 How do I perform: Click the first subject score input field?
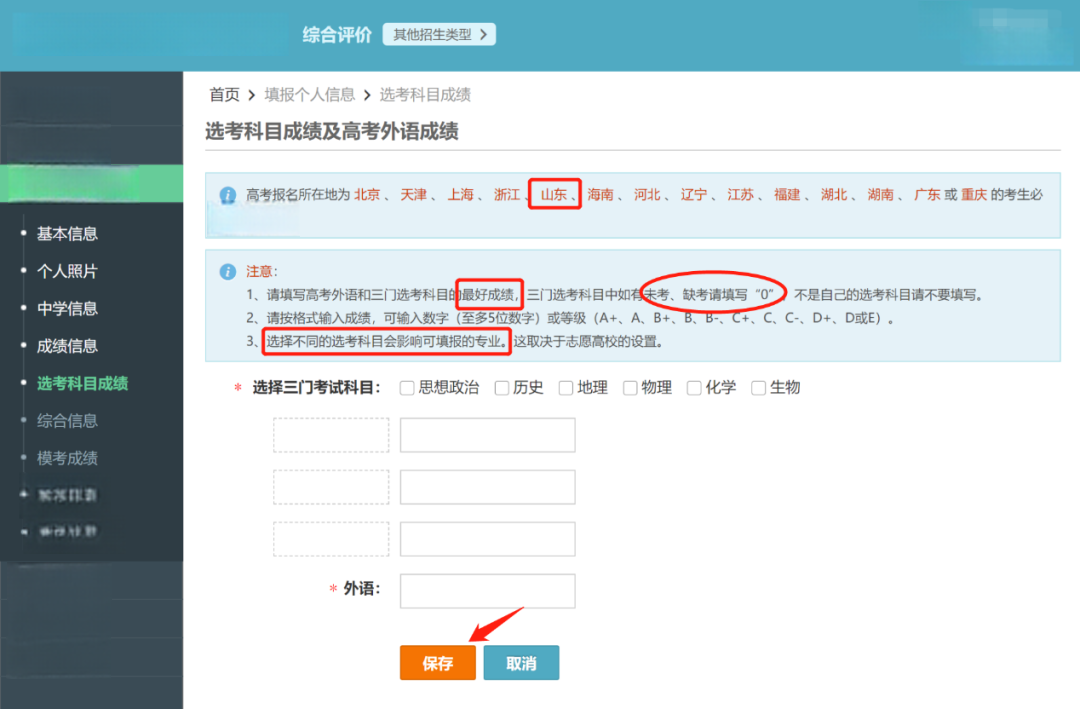tap(488, 435)
